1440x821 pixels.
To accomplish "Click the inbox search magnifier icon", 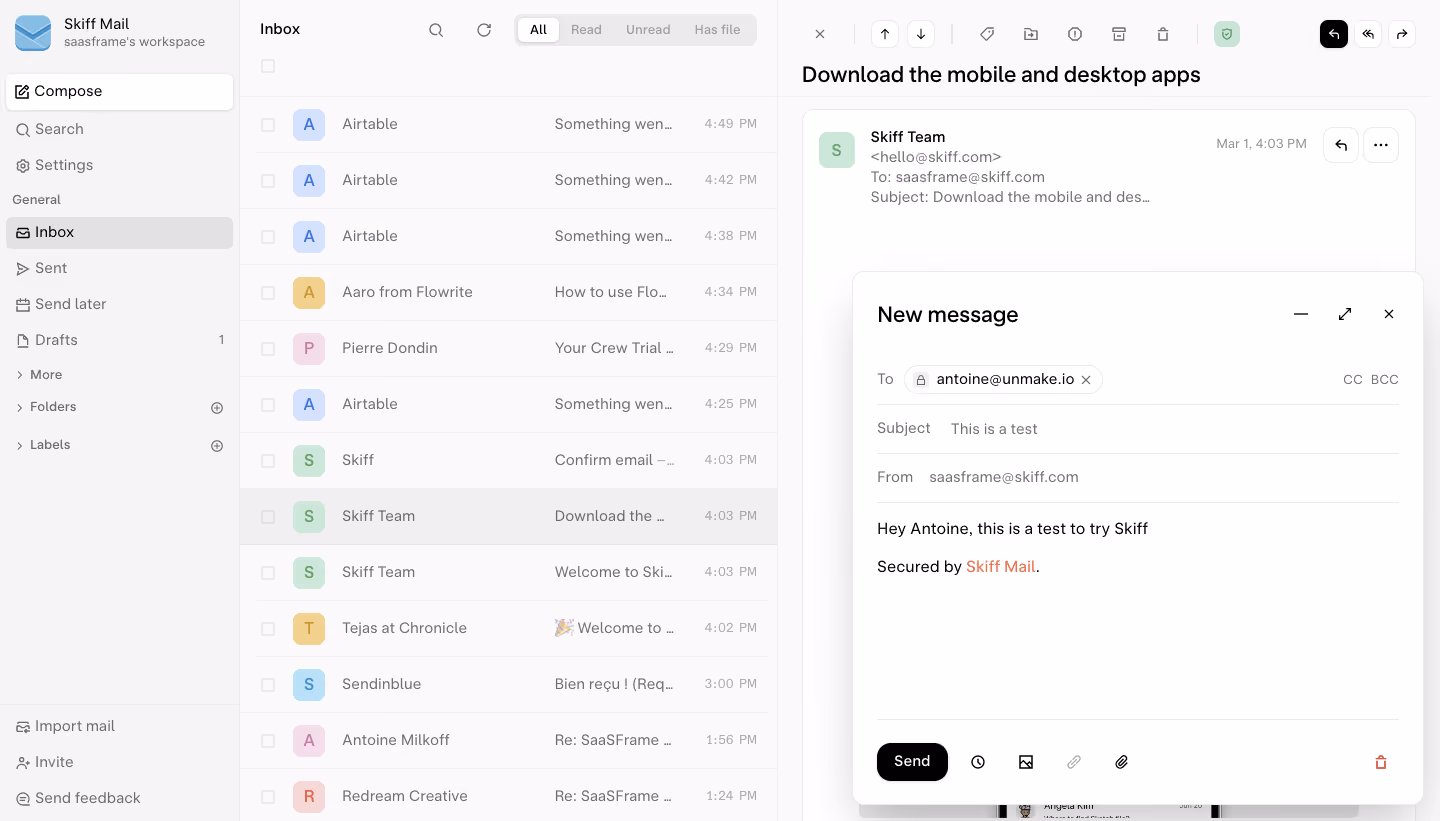I will tap(436, 30).
